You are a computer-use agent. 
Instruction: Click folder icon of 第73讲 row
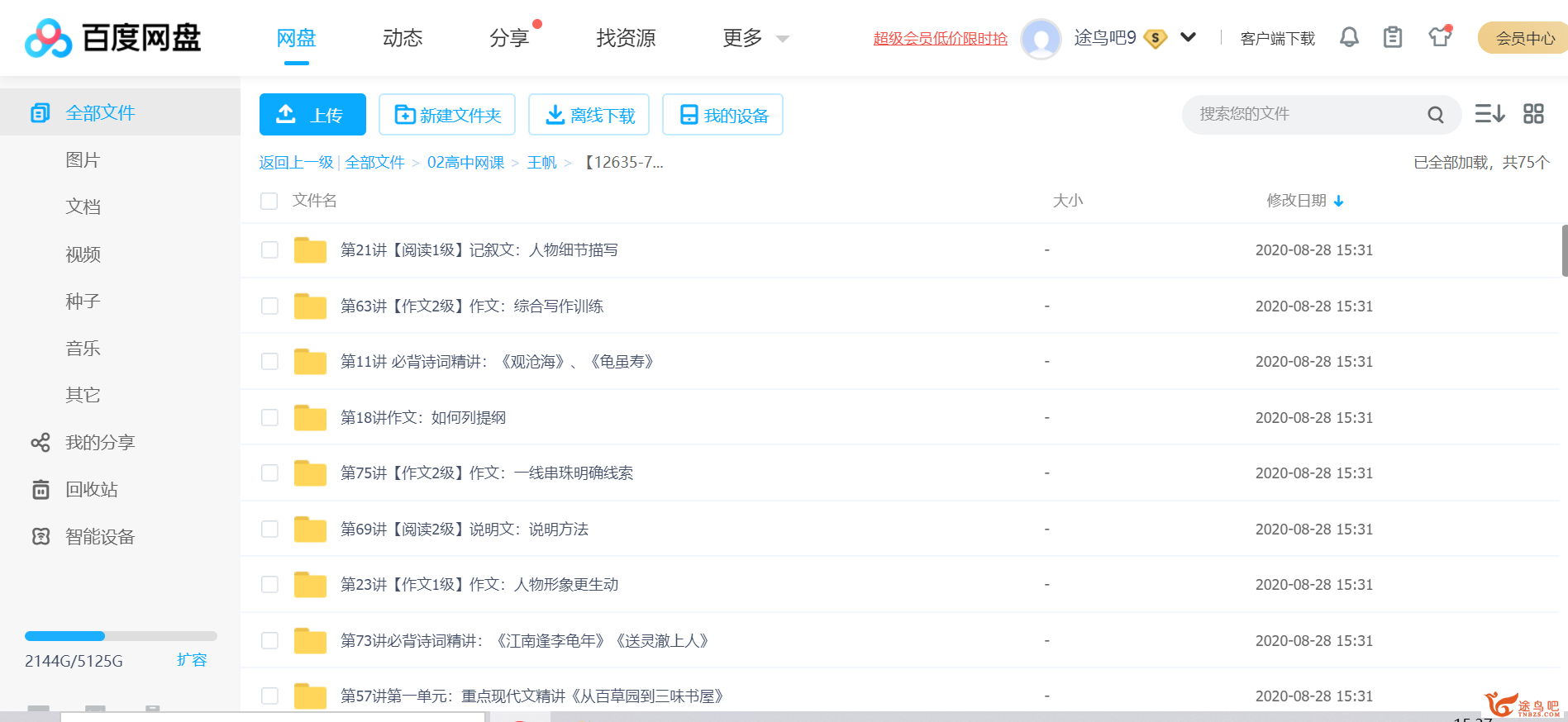pyautogui.click(x=310, y=640)
